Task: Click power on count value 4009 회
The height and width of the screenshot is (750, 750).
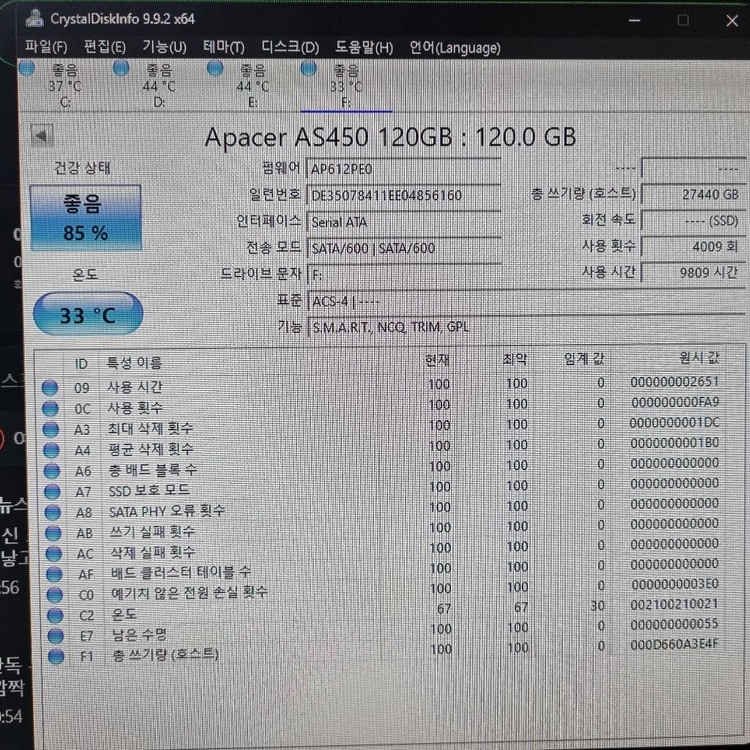Action: [x=694, y=247]
